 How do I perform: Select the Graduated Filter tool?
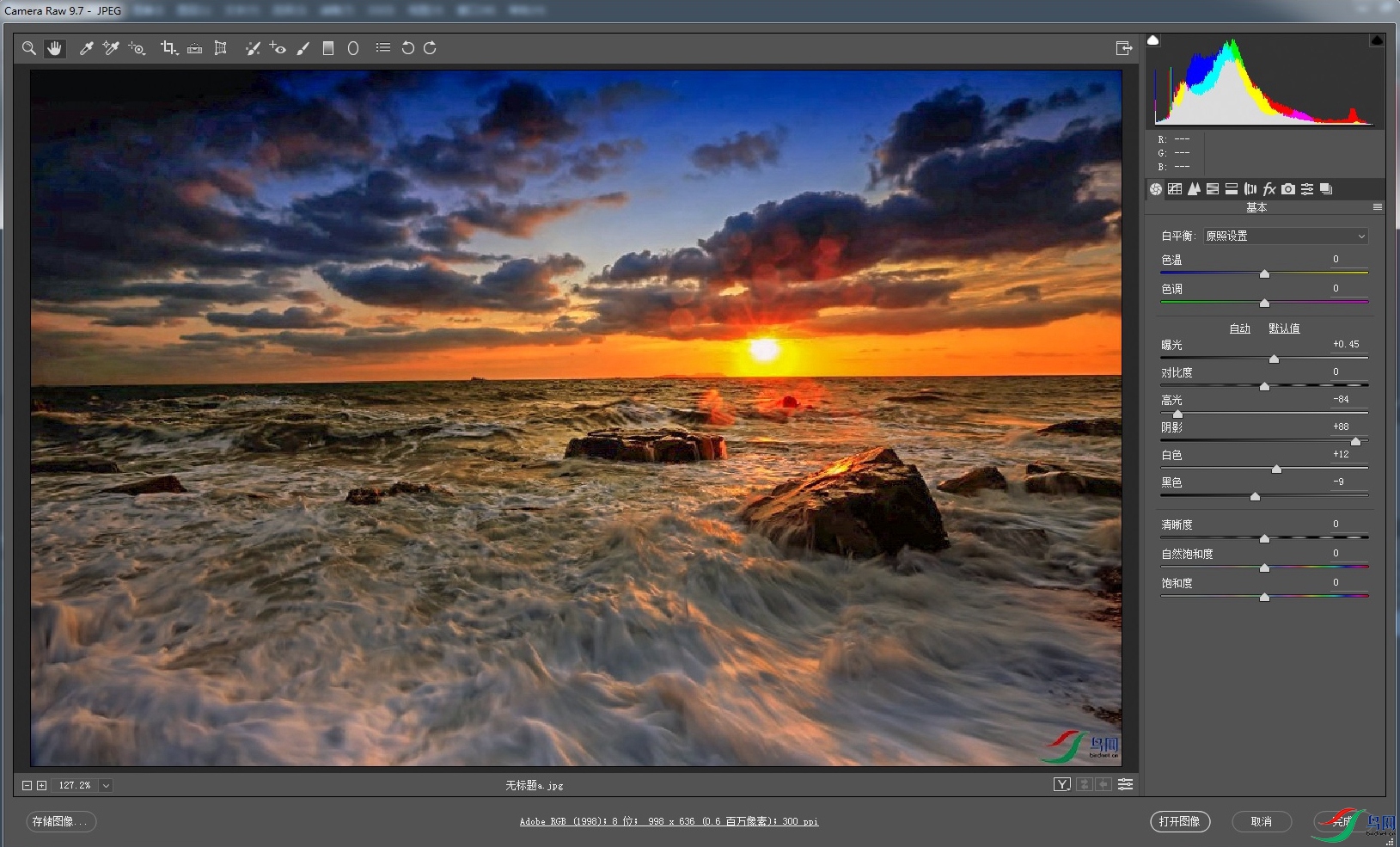click(x=328, y=48)
